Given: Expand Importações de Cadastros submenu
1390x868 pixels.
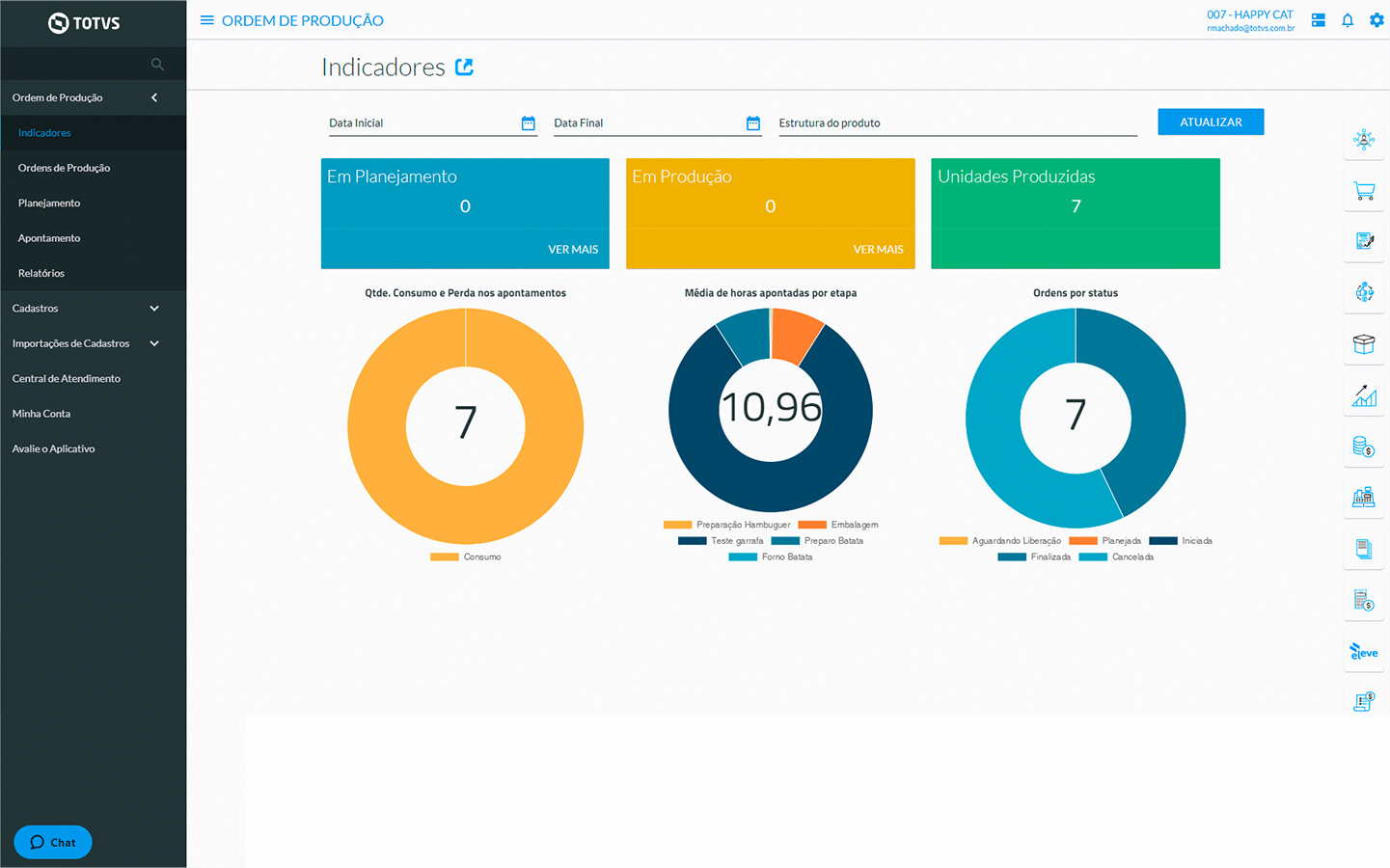Looking at the screenshot, I should (x=154, y=343).
